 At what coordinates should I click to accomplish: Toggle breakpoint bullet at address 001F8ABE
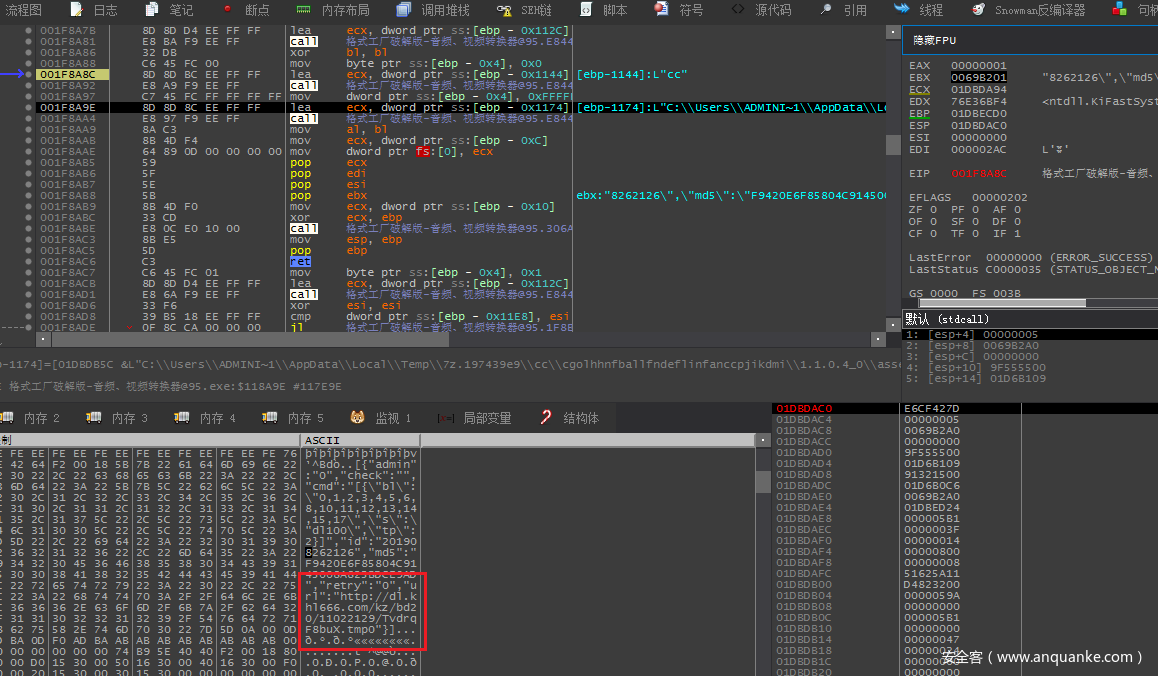pos(29,228)
